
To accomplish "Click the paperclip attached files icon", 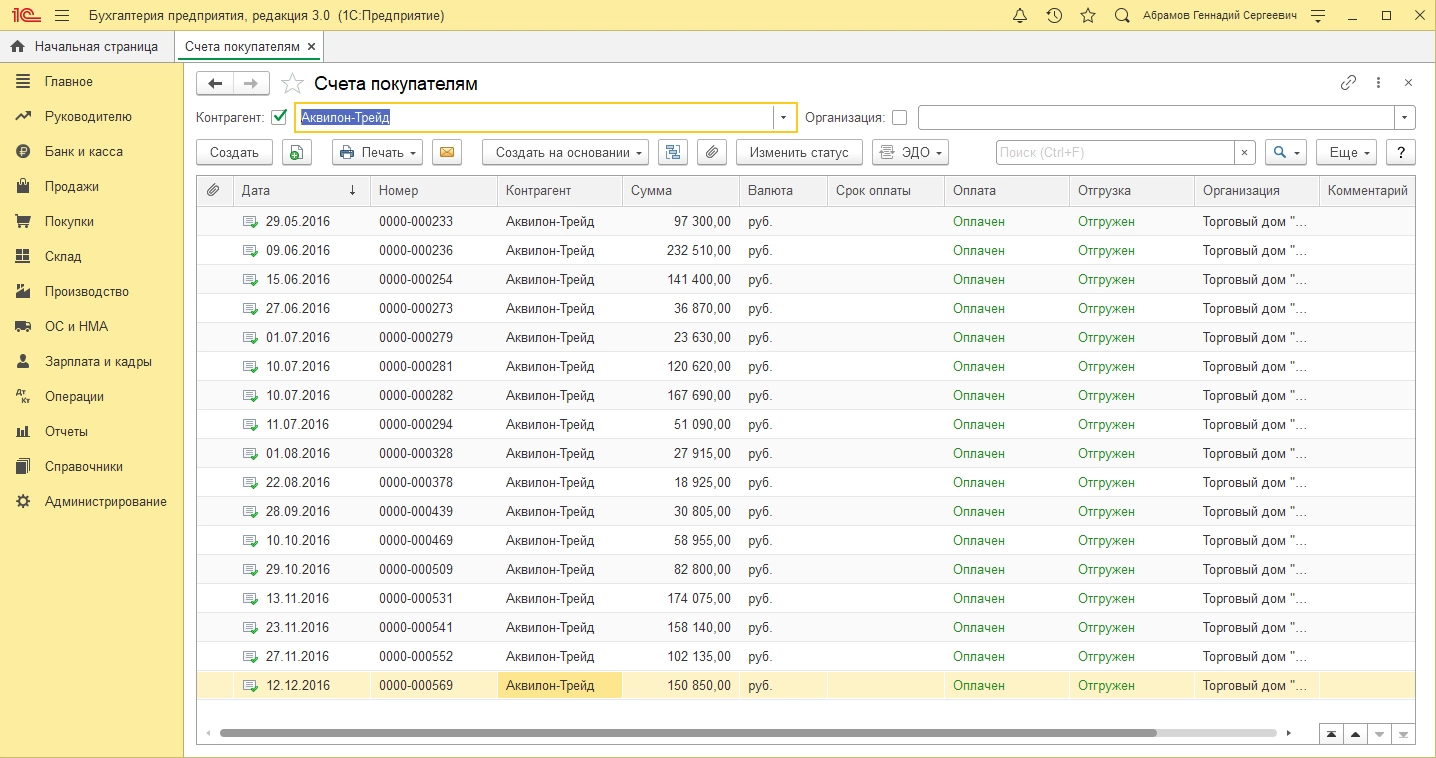I will coord(711,152).
